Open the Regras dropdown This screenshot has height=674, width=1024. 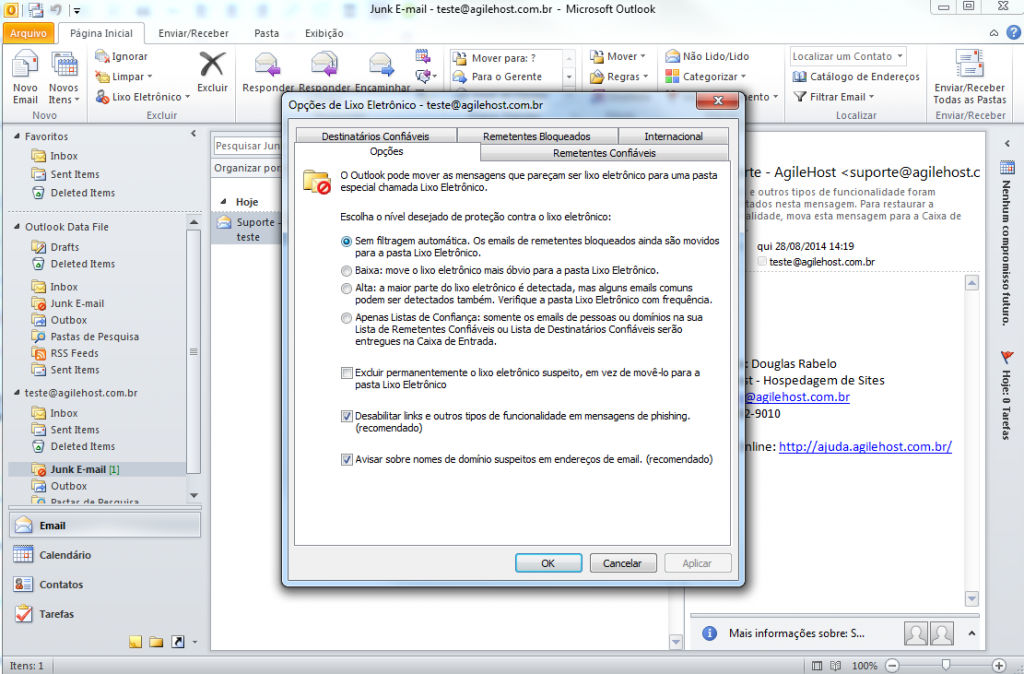click(619, 76)
